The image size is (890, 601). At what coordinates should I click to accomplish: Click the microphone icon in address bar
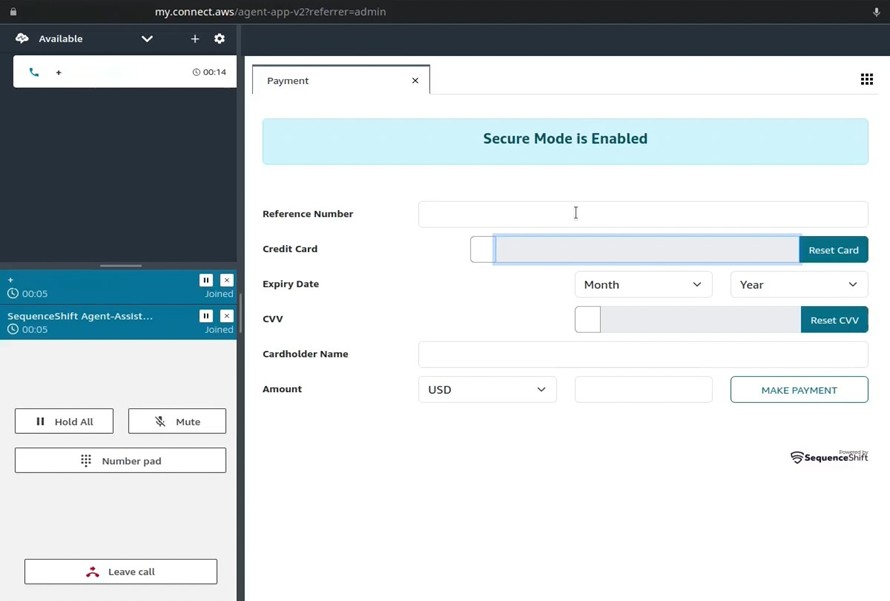[877, 12]
